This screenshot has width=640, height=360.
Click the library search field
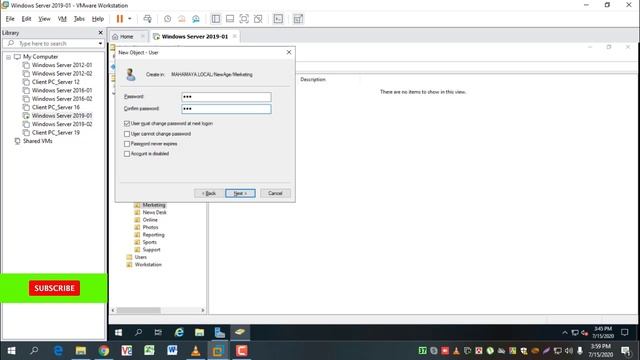coord(53,43)
